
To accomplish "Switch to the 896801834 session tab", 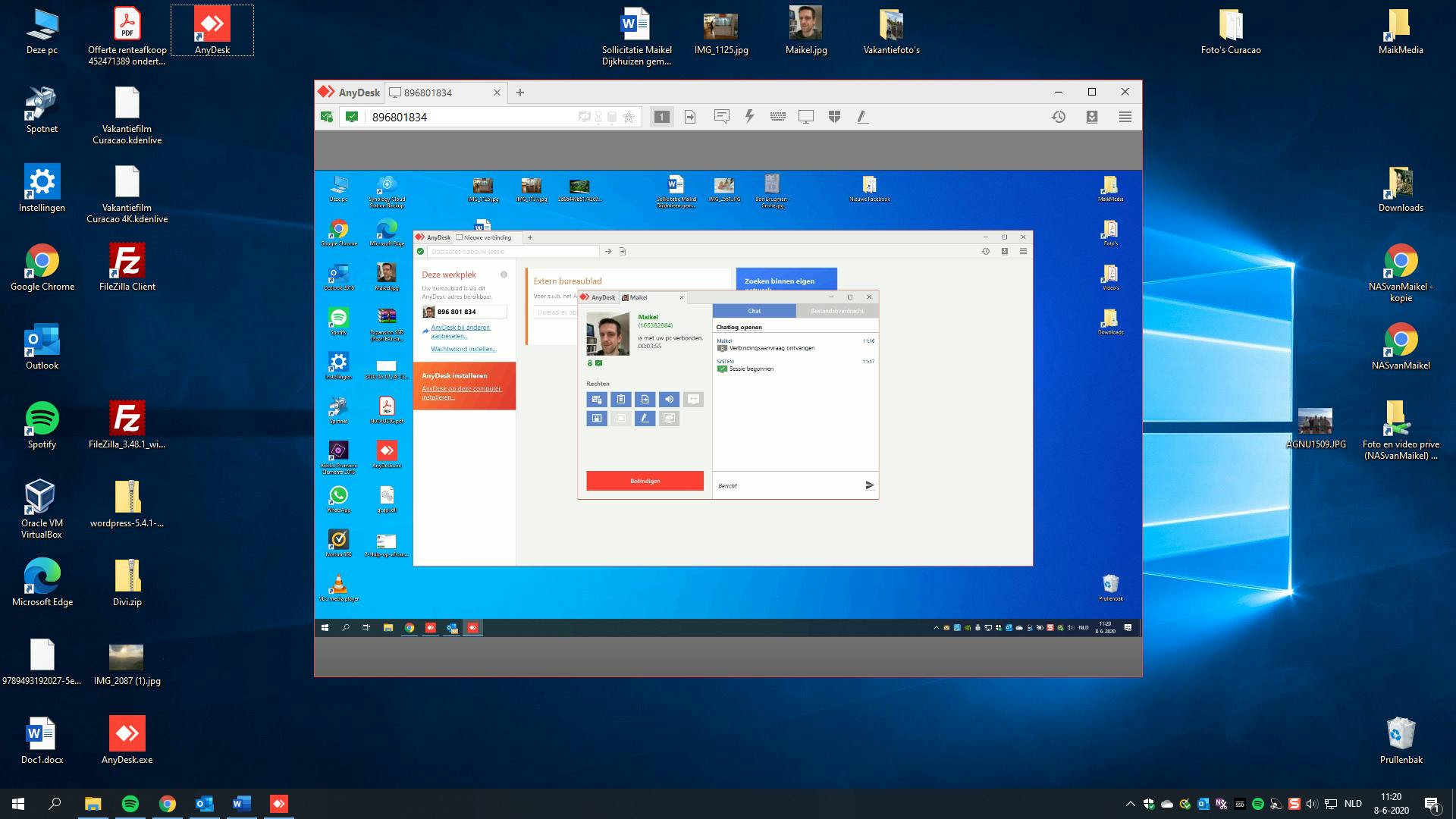I will [x=428, y=93].
